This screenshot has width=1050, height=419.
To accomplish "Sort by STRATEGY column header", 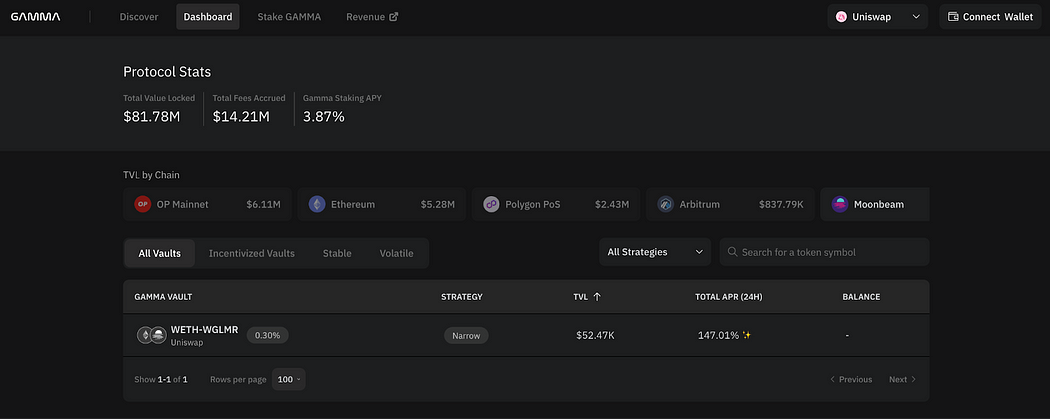I will (462, 297).
